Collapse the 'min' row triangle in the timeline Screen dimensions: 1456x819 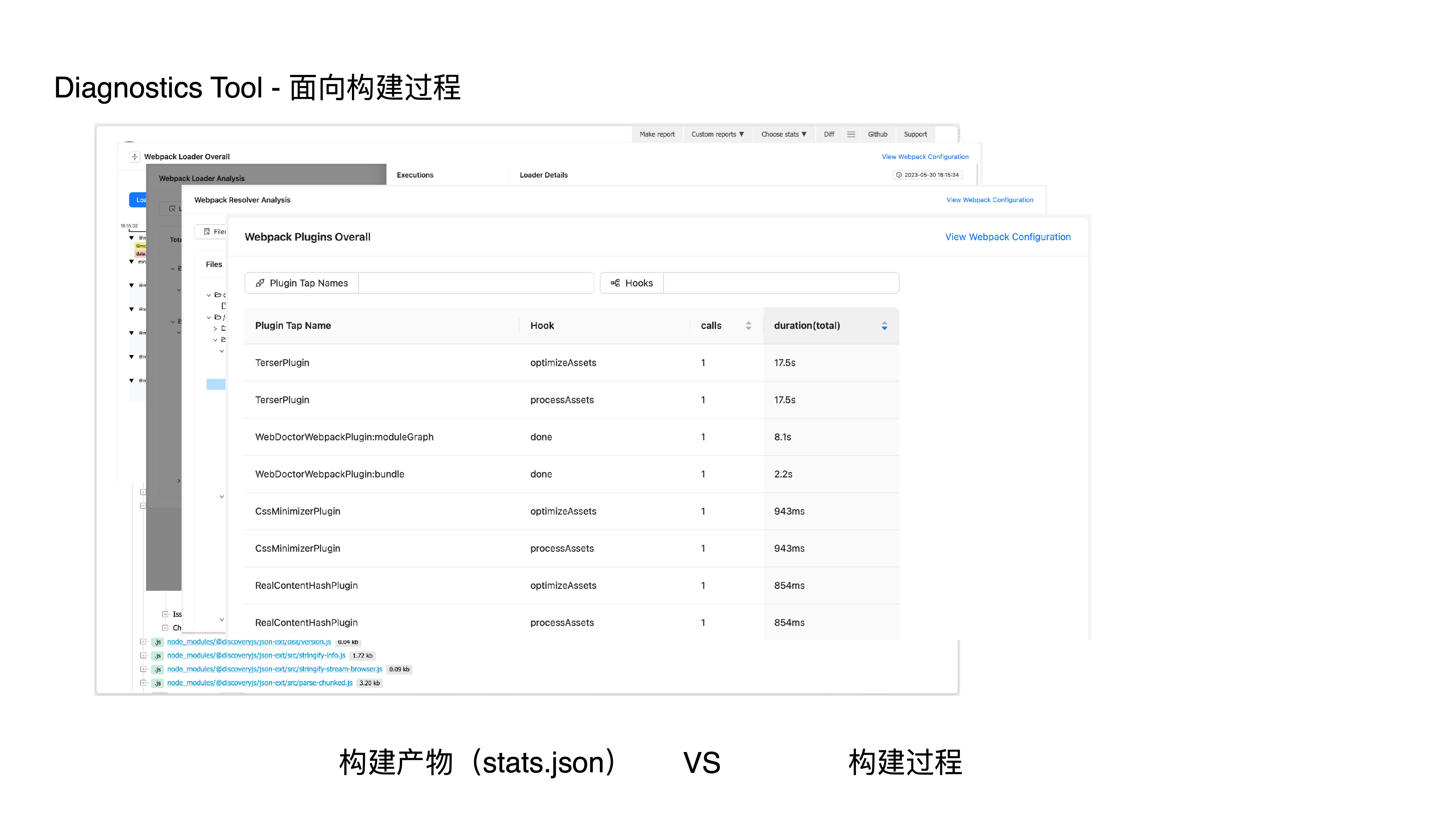[x=132, y=262]
